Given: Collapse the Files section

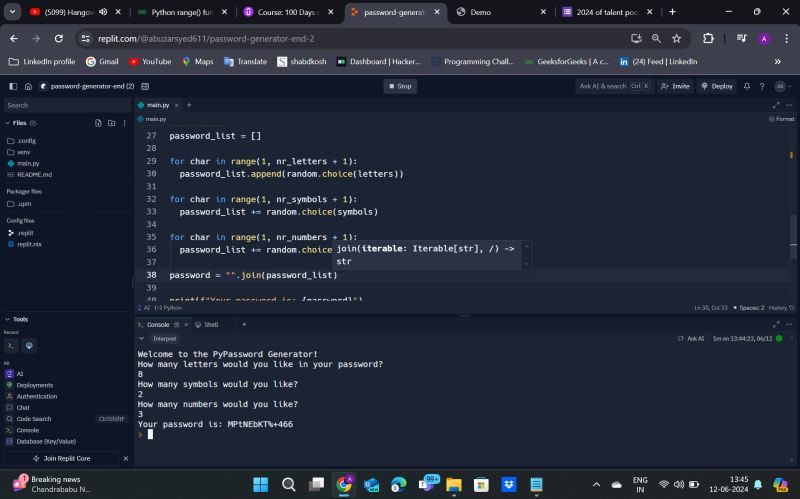Looking at the screenshot, I should pyautogui.click(x=8, y=123).
